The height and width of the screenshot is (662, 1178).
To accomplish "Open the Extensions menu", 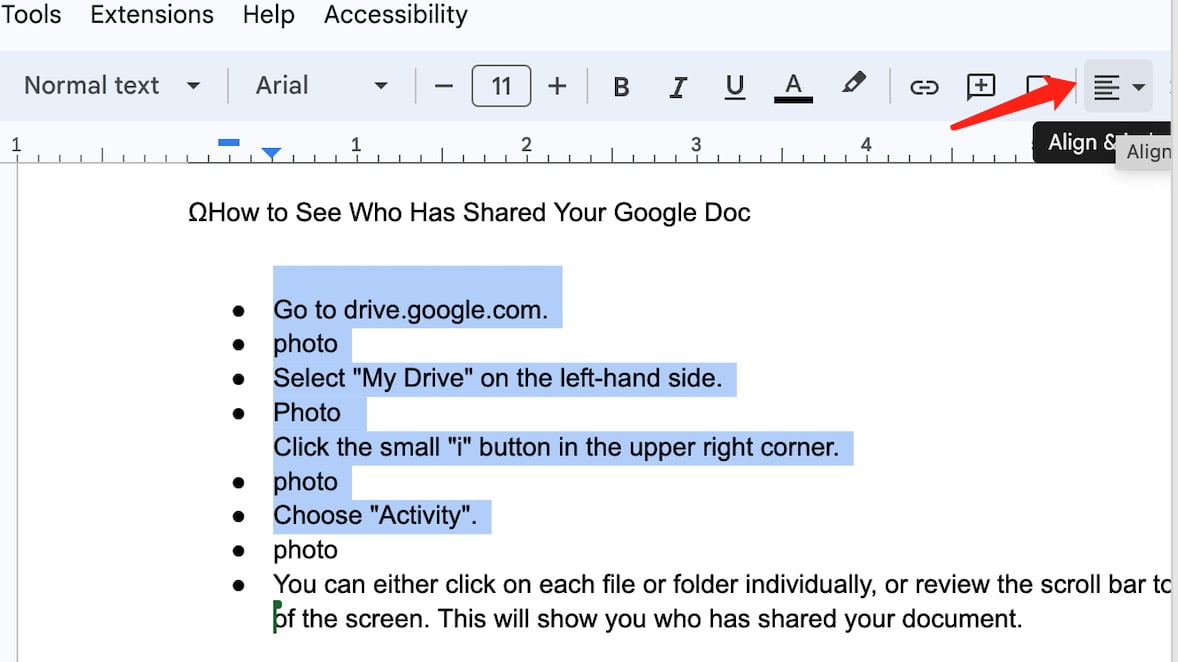I will pos(152,14).
